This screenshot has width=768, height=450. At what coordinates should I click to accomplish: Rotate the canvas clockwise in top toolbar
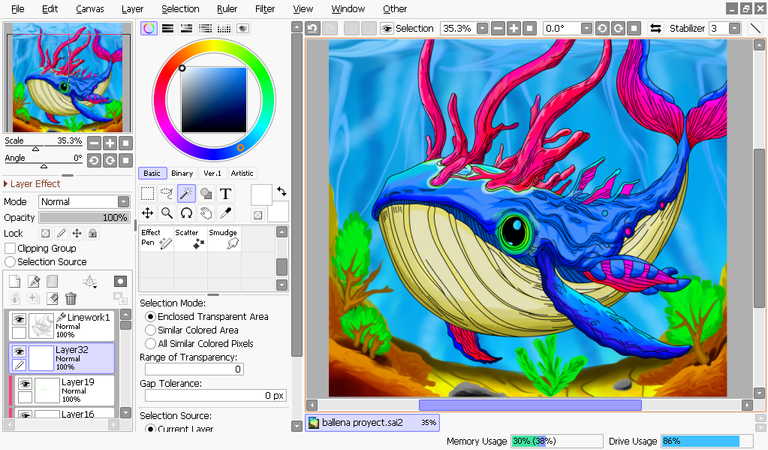coord(618,28)
